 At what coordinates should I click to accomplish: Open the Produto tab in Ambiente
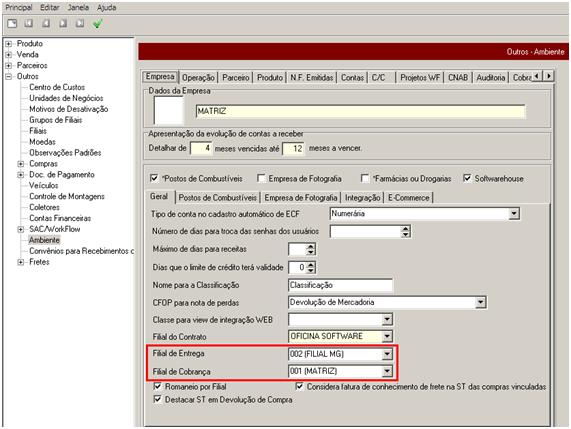tap(269, 78)
